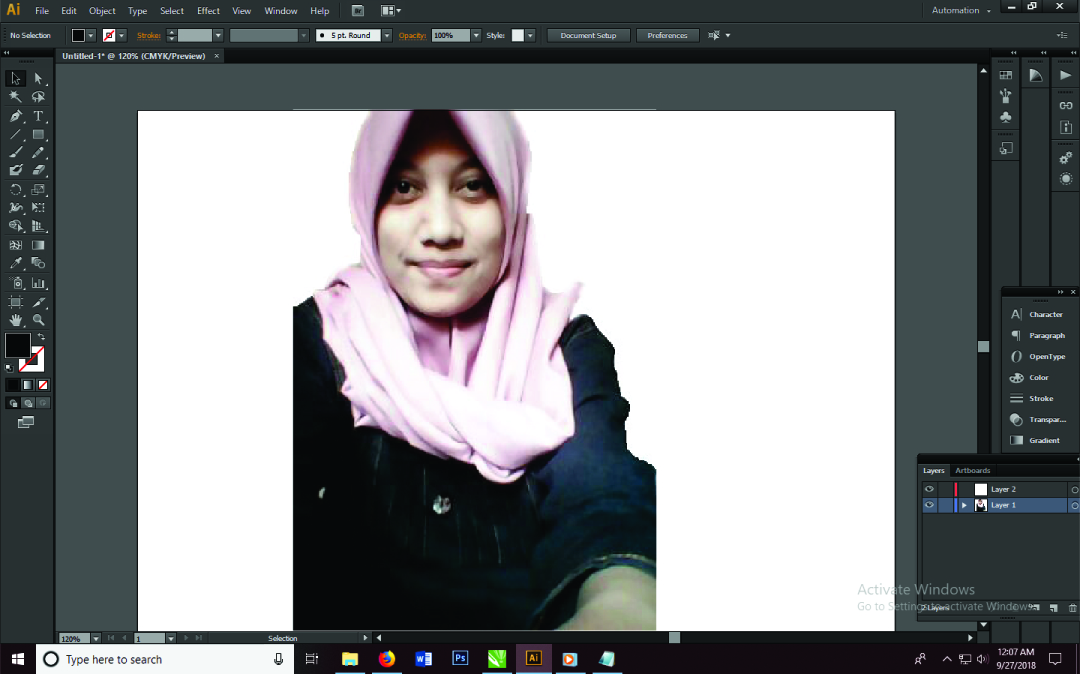
Task: Delete selection with Layers trash icon
Action: coord(1073,608)
